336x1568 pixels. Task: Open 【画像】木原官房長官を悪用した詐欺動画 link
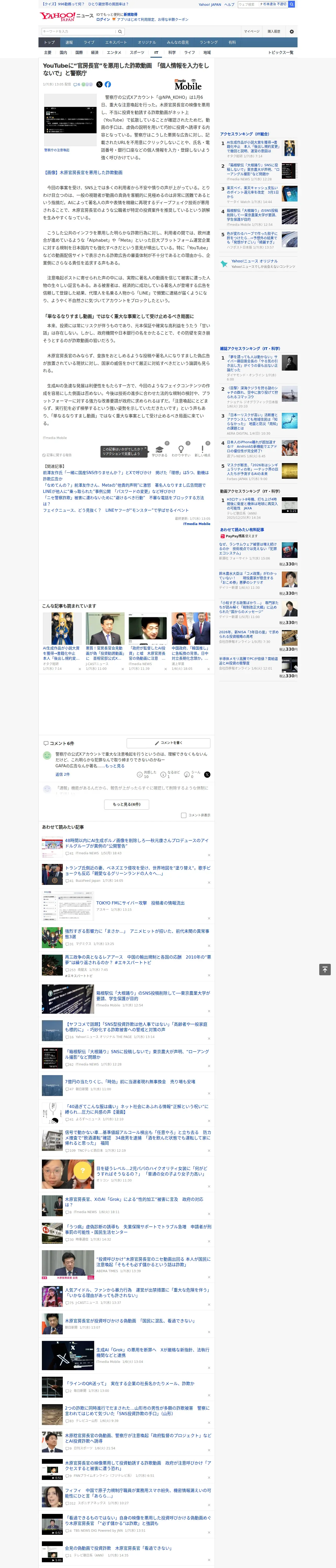[x=83, y=172]
